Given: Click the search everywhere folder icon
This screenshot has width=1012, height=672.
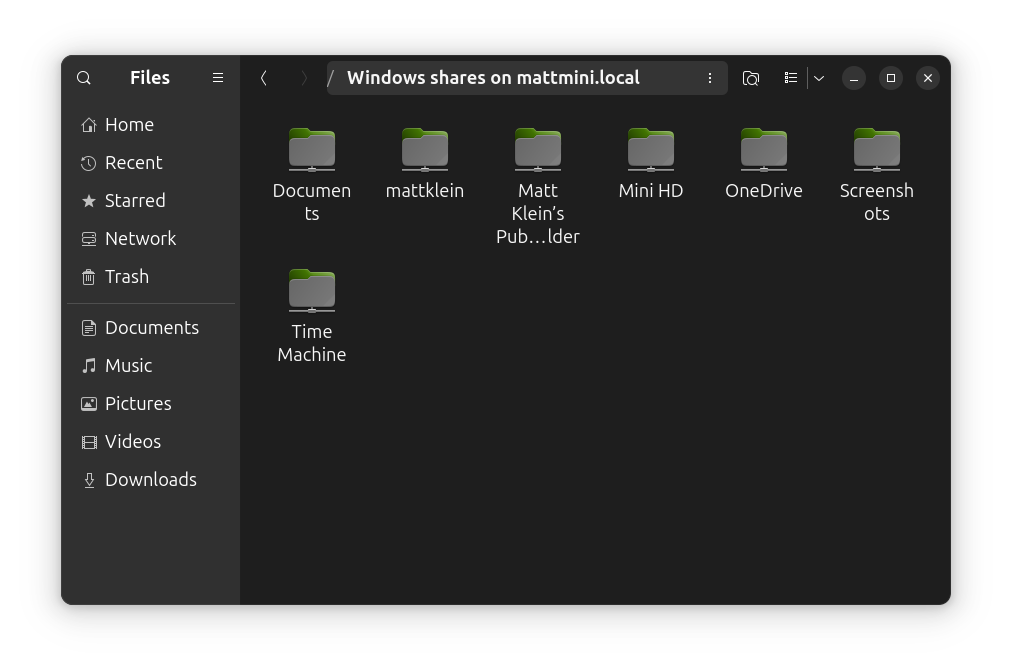Looking at the screenshot, I should pyautogui.click(x=751, y=78).
